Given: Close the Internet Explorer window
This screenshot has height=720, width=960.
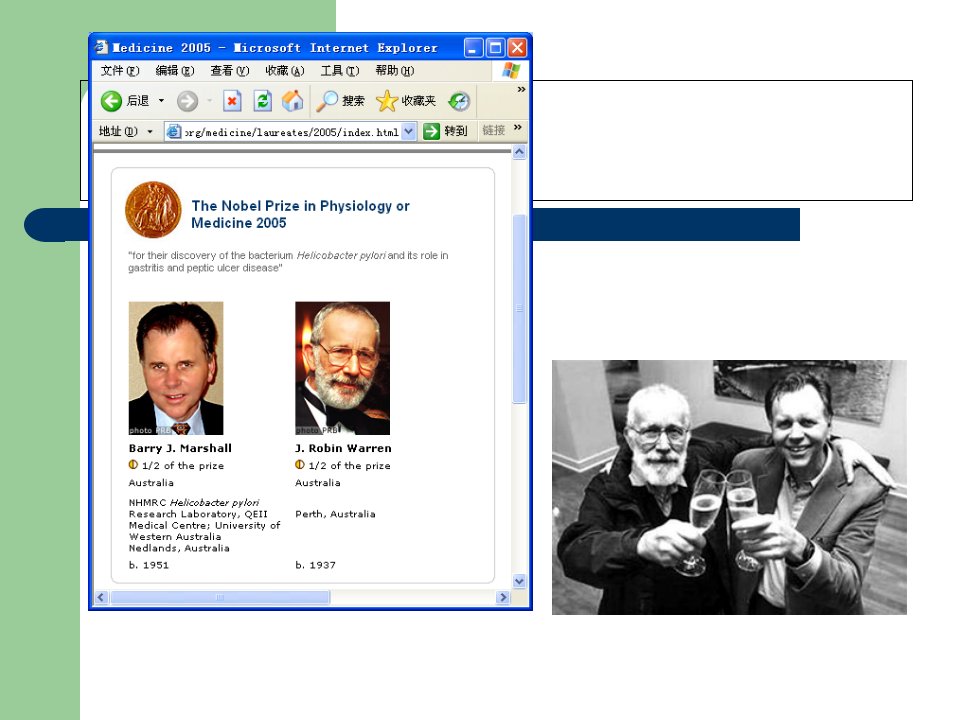Looking at the screenshot, I should [x=517, y=48].
